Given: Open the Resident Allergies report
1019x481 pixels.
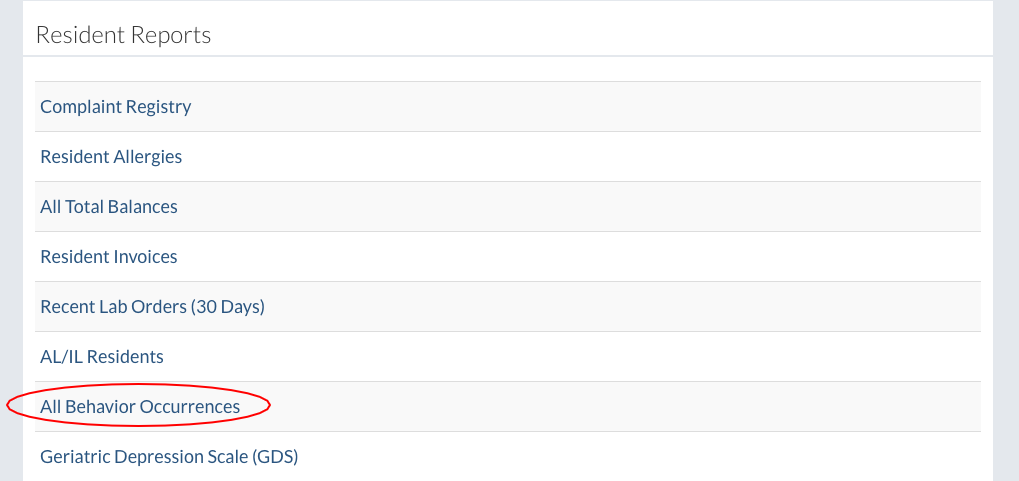Looking at the screenshot, I should pos(111,157).
